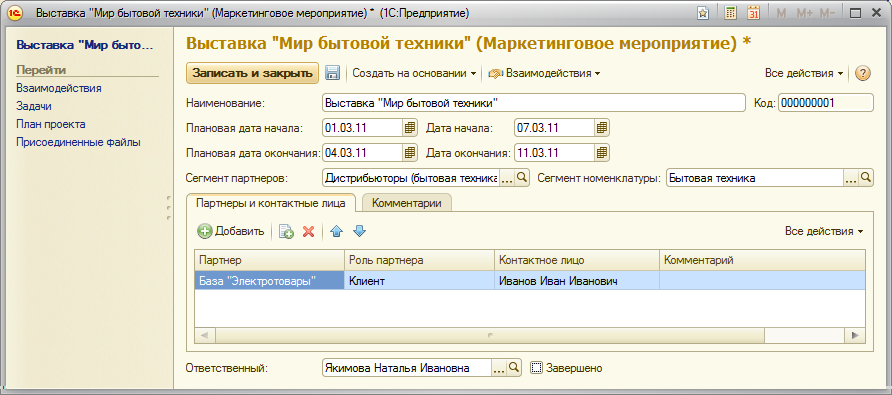Click the M+ button in title bar
Image resolution: width=892 pixels, height=395 pixels.
[x=804, y=13]
